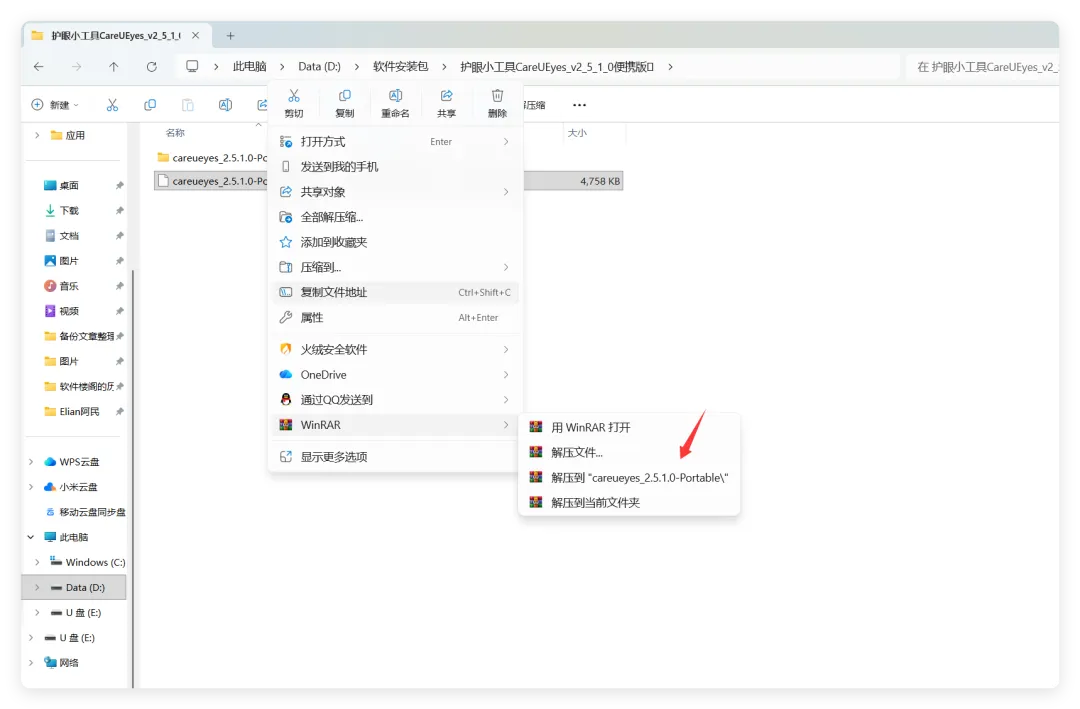Open the 打开方式 menu entry
This screenshot has height=709, width=1080.
[395, 141]
